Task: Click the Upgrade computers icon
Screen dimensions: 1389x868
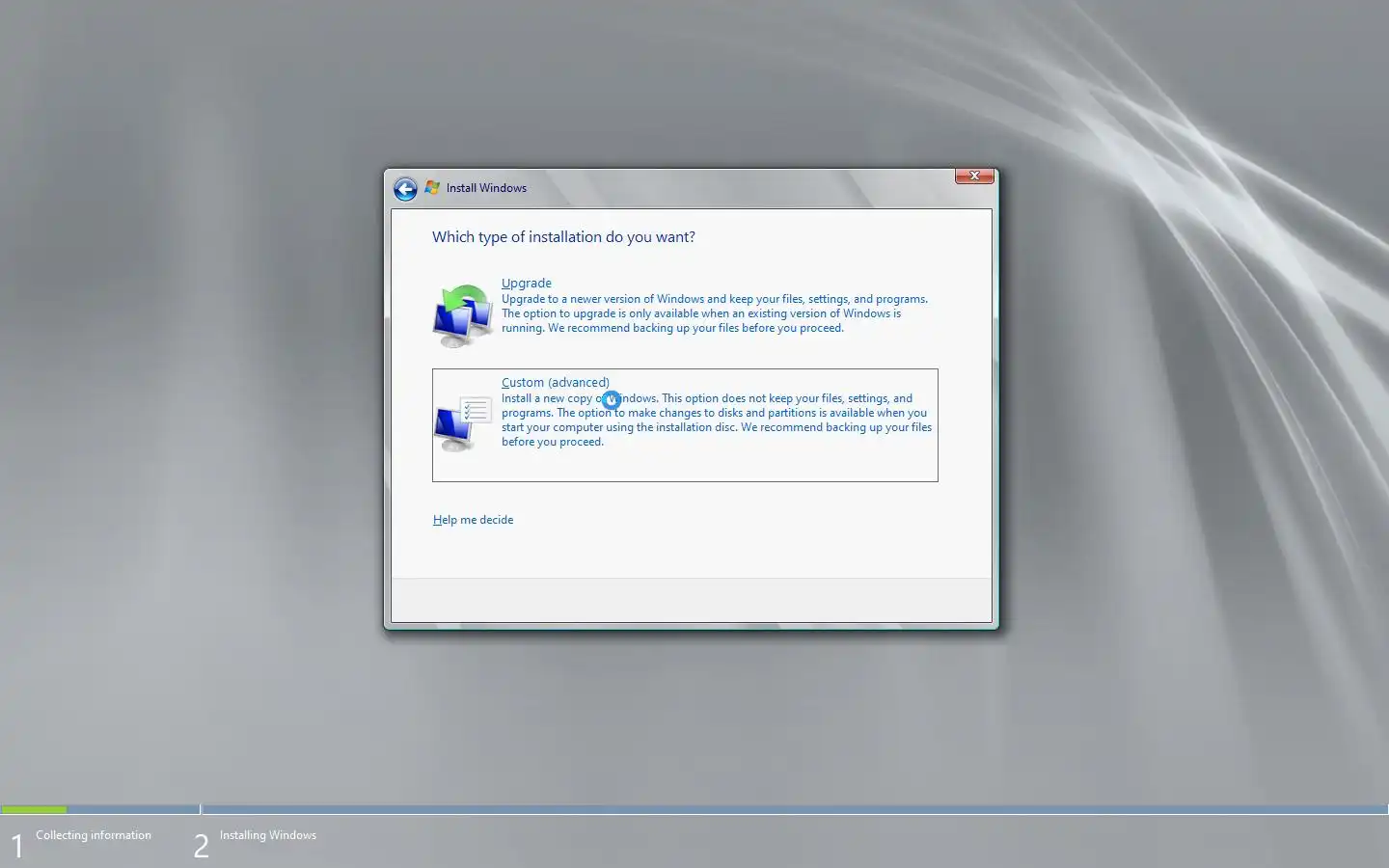Action: click(x=464, y=315)
